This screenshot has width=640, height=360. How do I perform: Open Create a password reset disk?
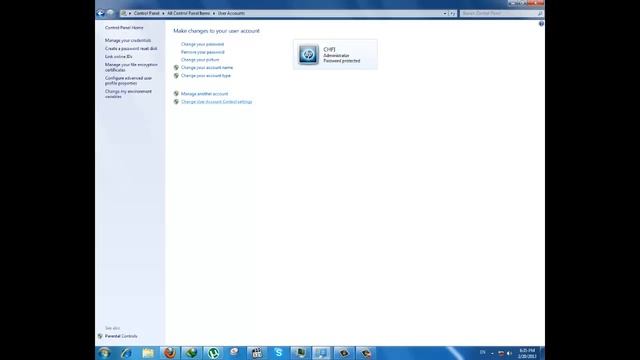click(x=131, y=49)
